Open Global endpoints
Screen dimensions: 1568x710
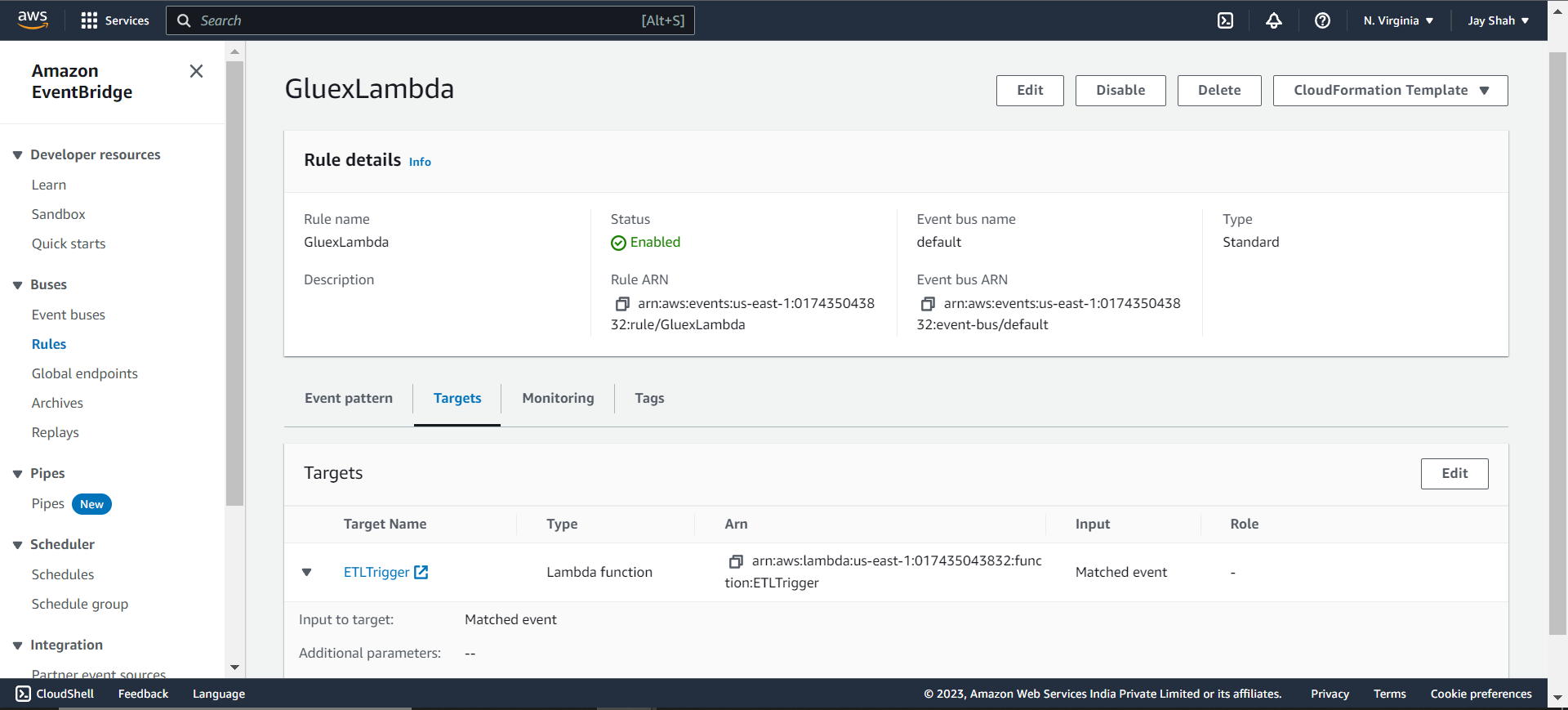click(x=85, y=373)
